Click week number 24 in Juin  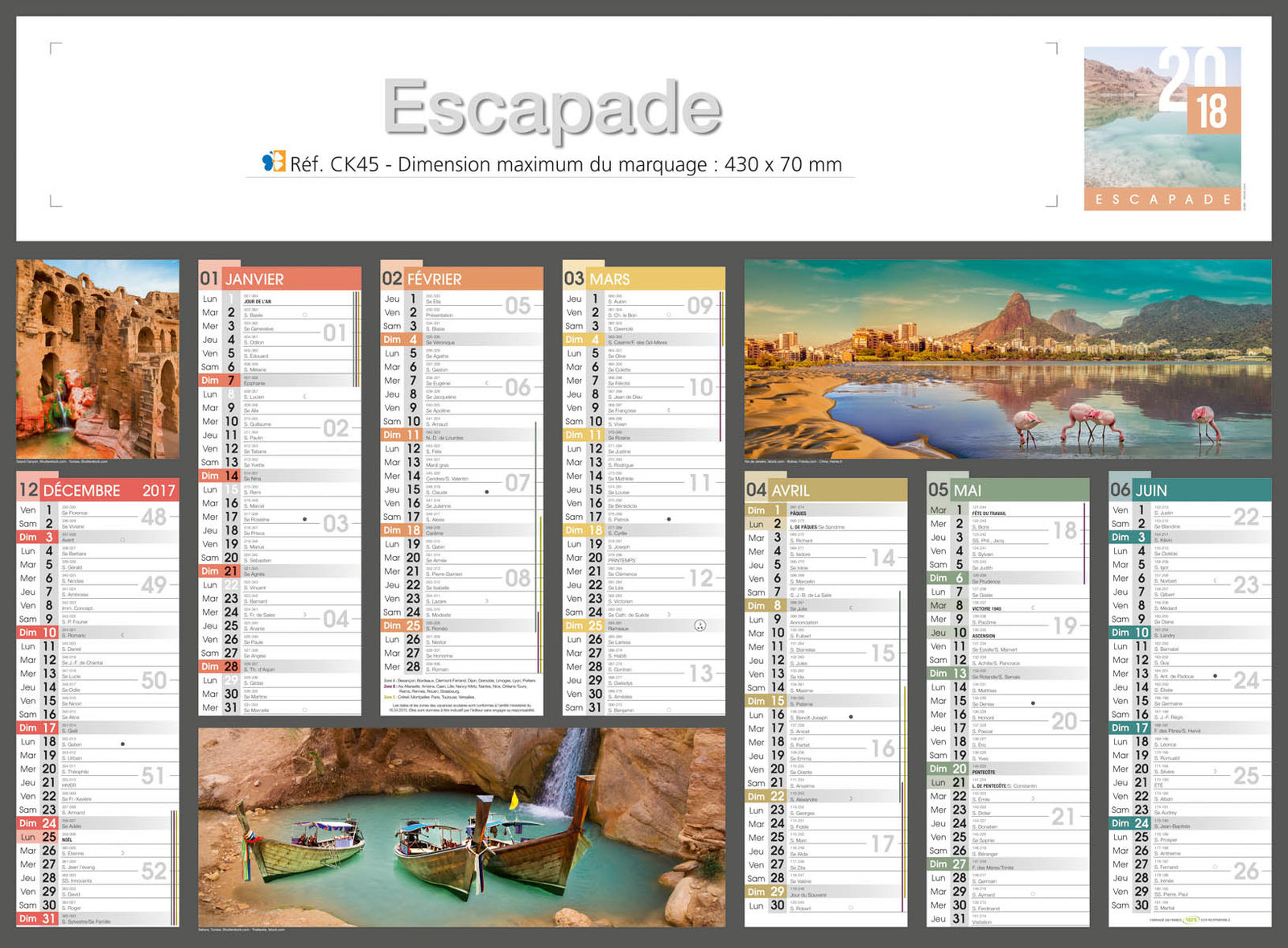click(1246, 681)
